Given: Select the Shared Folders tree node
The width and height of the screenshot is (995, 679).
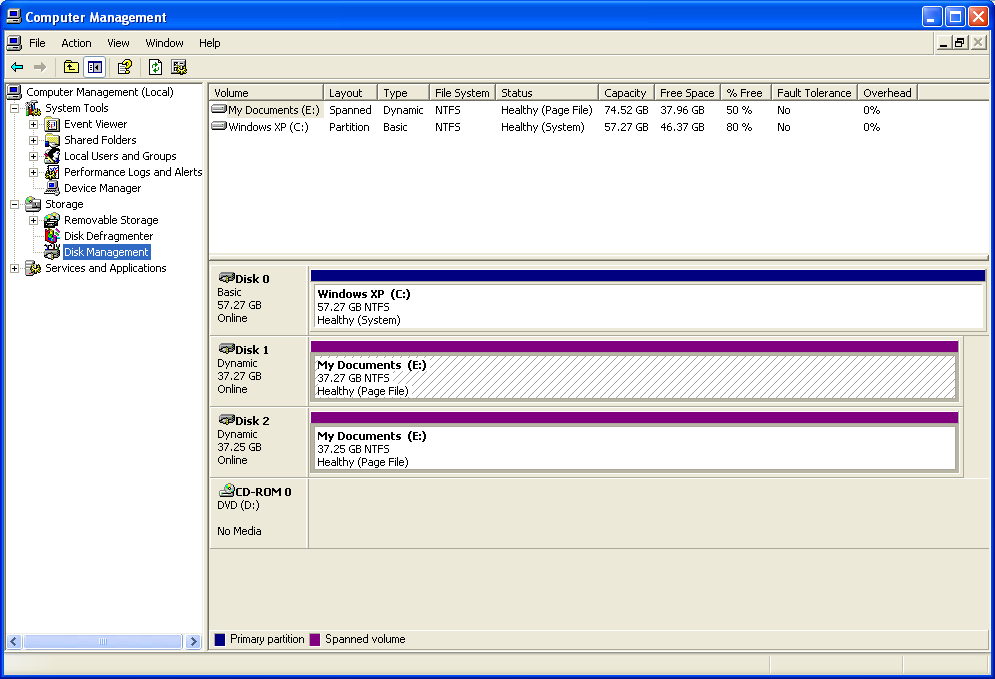Looking at the screenshot, I should pyautogui.click(x=100, y=140).
